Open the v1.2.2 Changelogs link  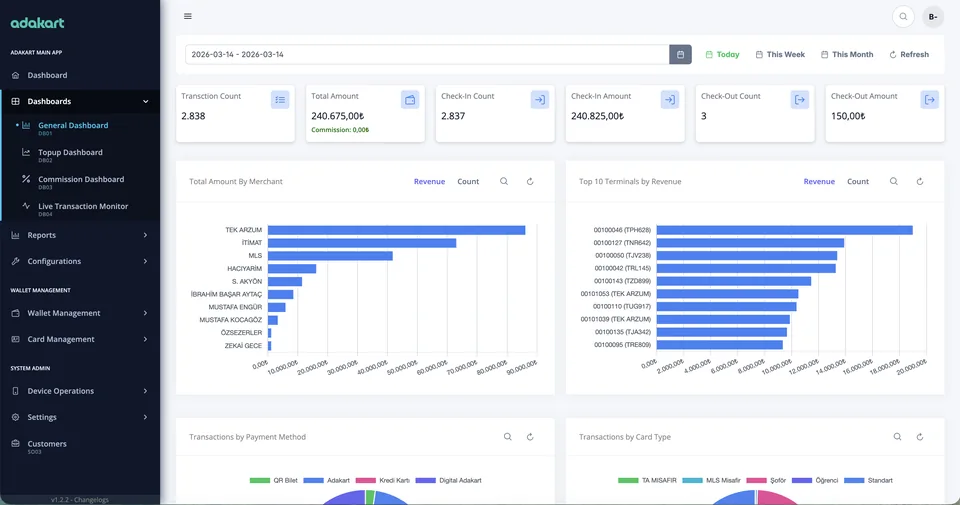point(80,499)
